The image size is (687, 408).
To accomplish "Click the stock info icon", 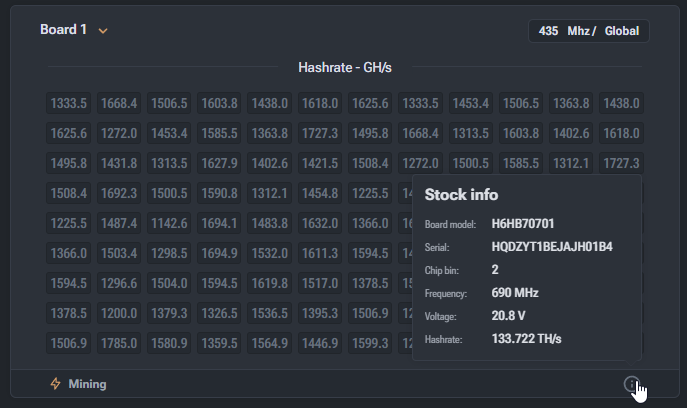I will point(631,384).
